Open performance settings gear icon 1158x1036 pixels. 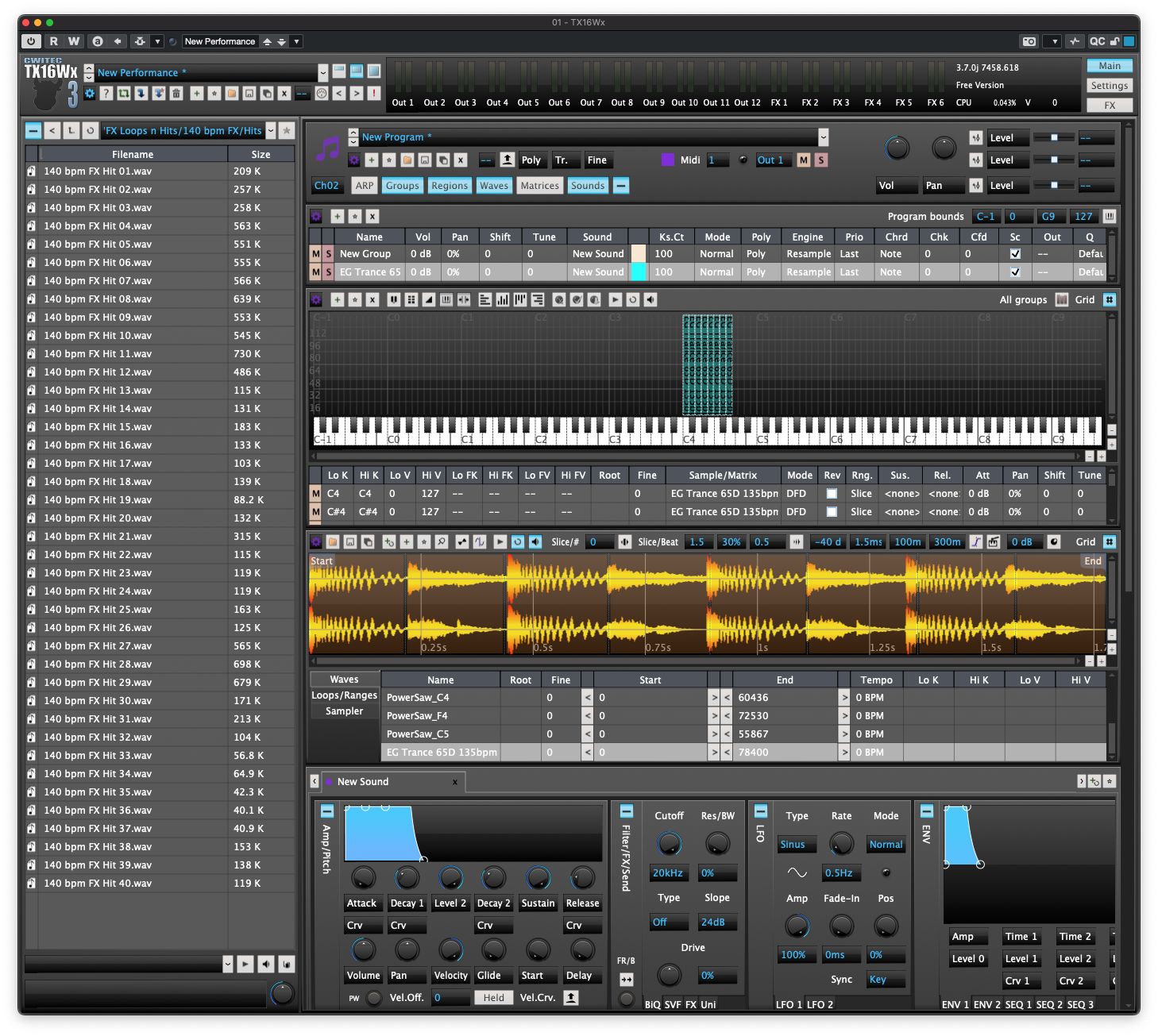[x=90, y=94]
